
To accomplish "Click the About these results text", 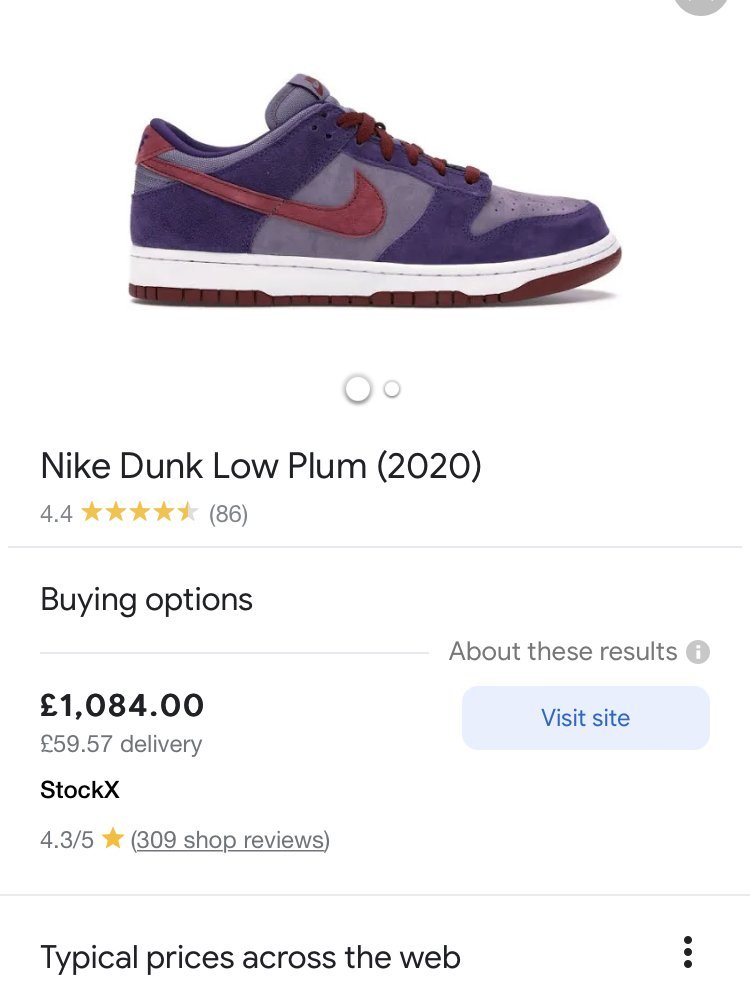I will 563,652.
